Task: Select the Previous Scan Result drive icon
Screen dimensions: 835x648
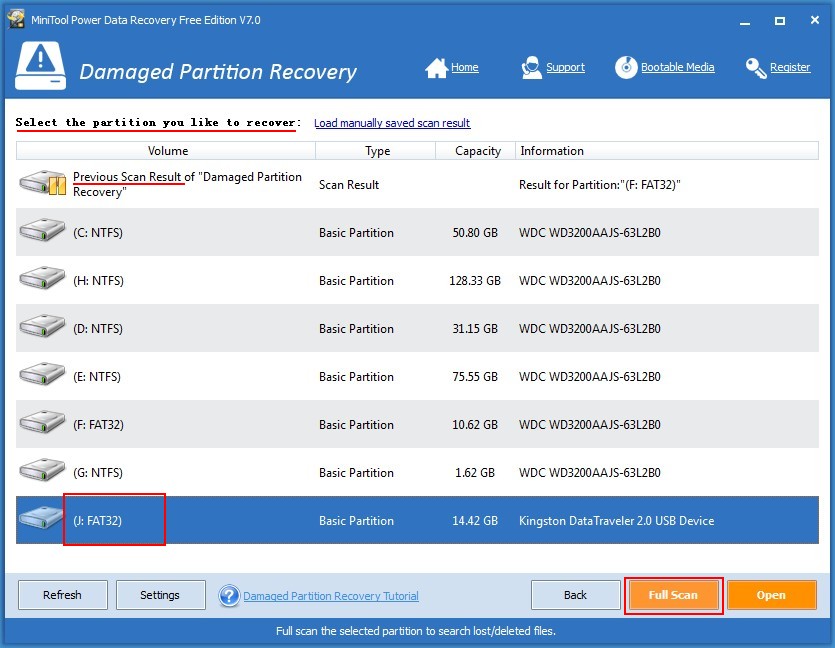Action: point(43,183)
